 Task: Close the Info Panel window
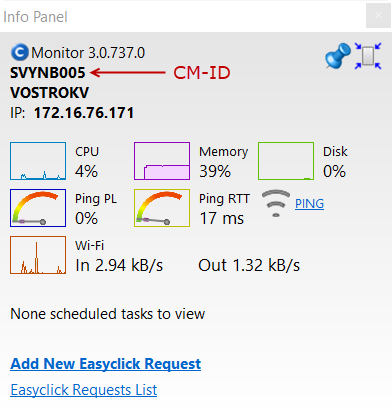[378, 15]
